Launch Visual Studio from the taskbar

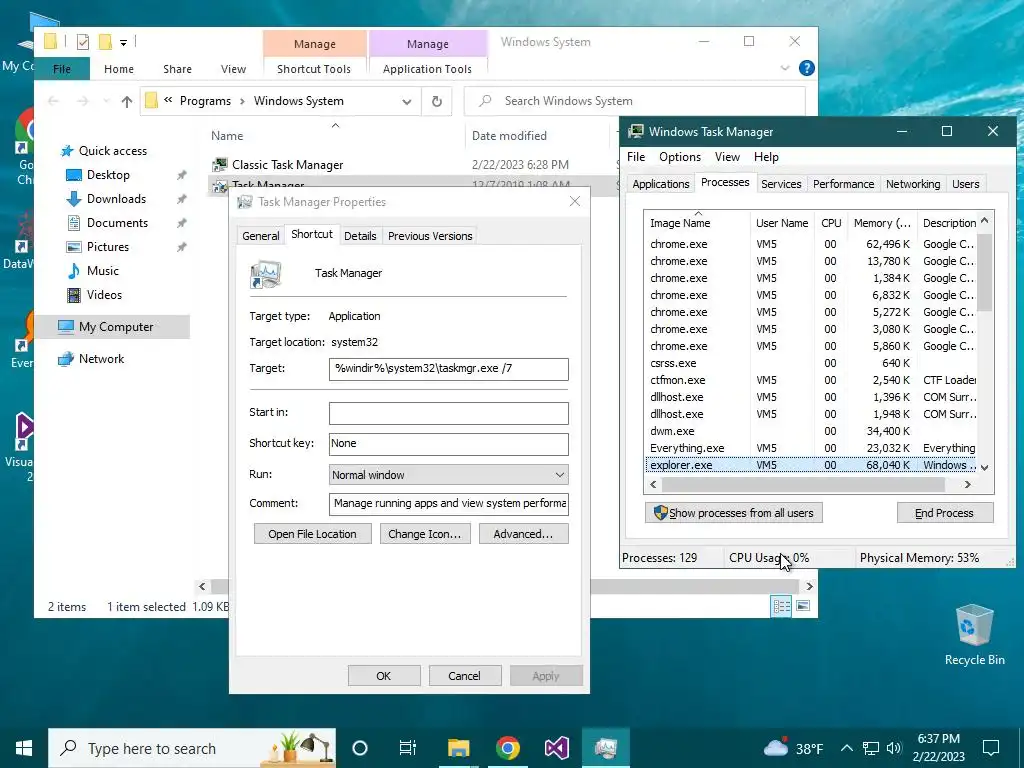point(556,748)
